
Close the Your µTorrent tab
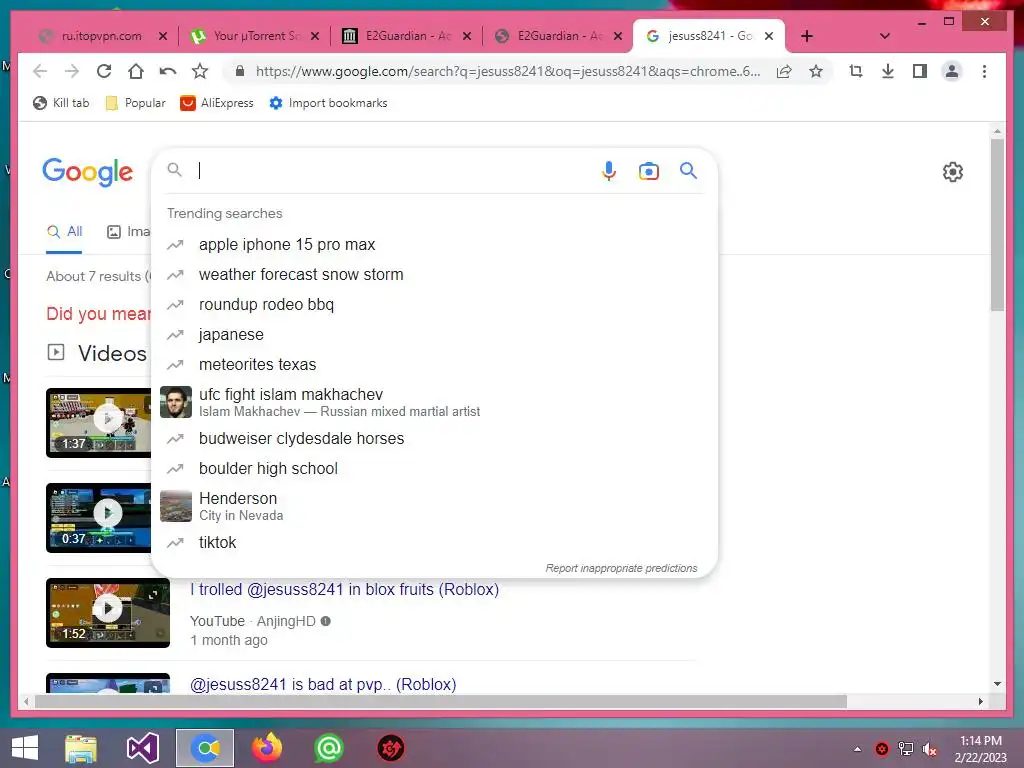[315, 36]
